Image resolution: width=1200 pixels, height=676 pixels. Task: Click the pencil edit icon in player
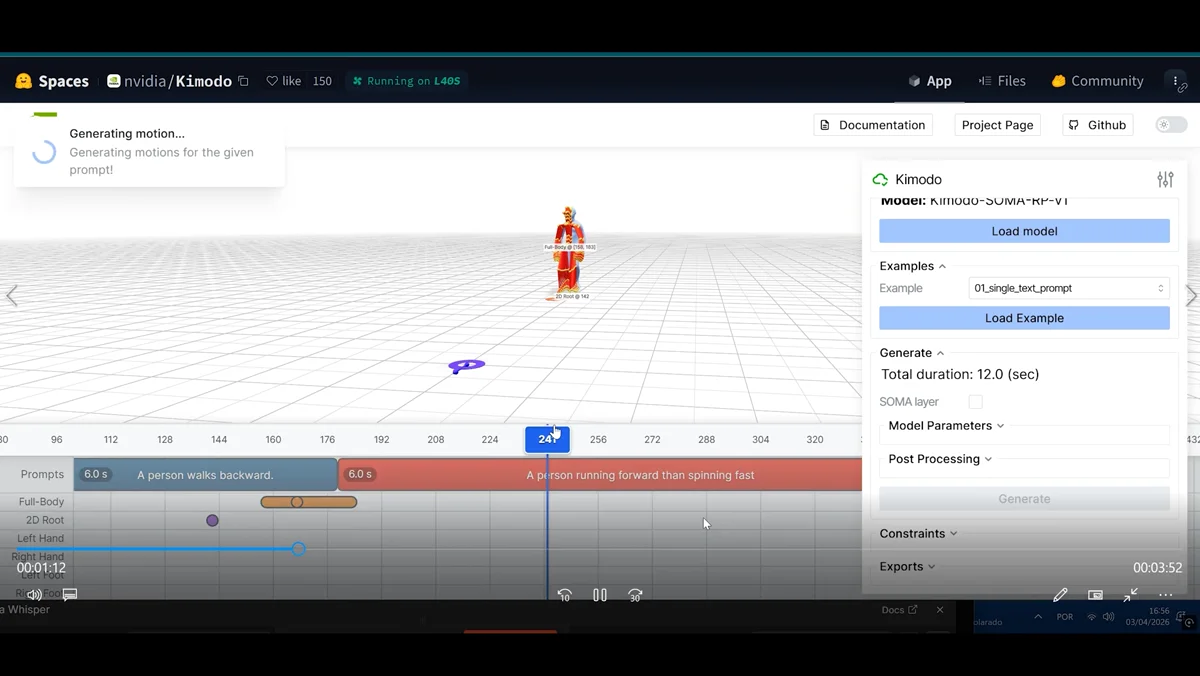coord(1060,595)
